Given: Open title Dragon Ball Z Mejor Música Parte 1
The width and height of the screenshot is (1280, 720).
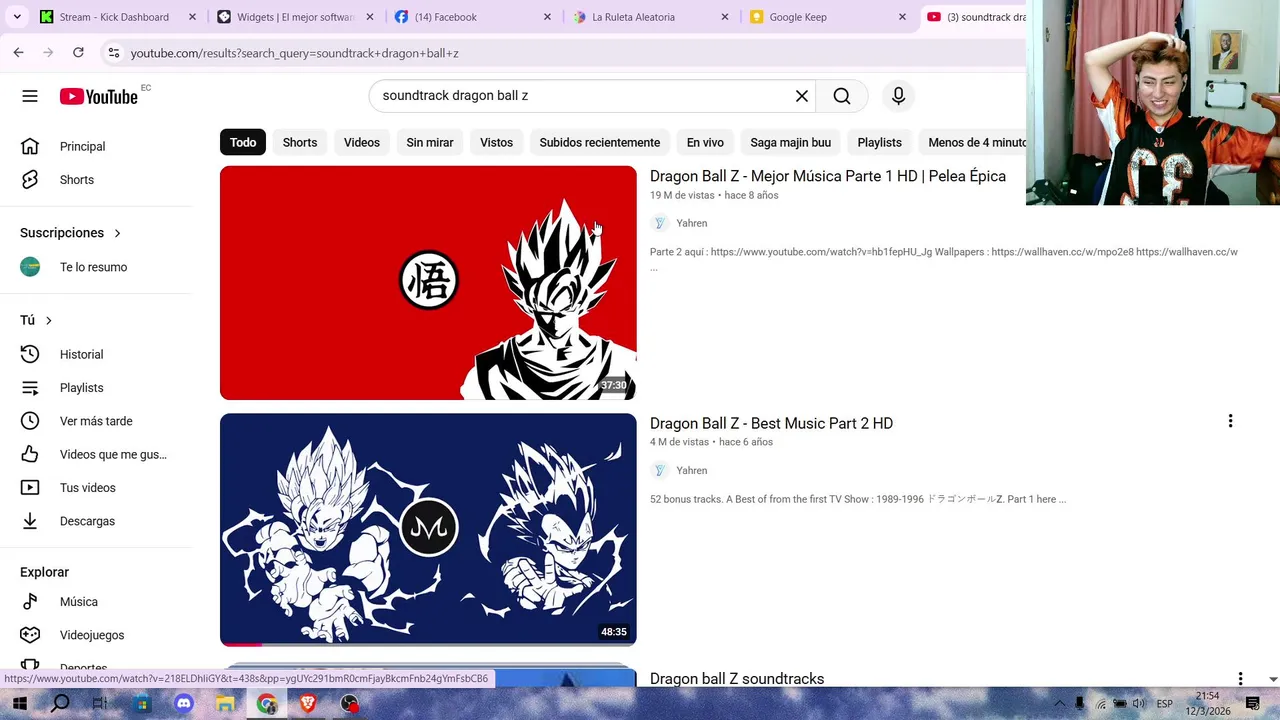Looking at the screenshot, I should click(828, 176).
